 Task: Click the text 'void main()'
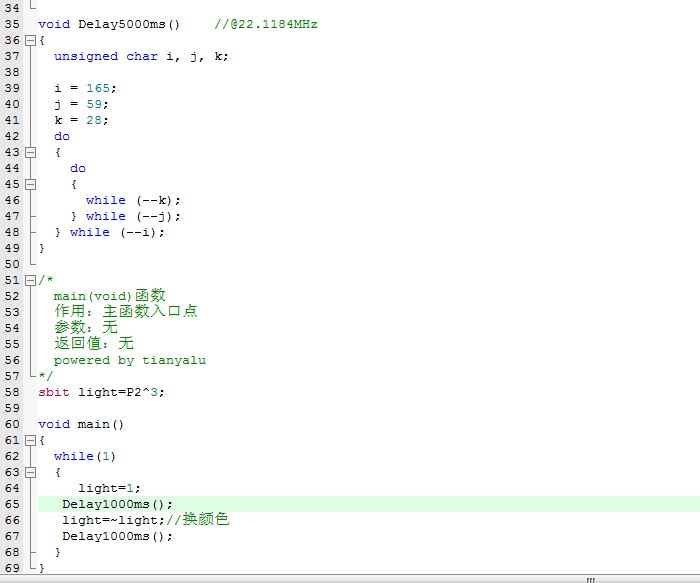point(81,424)
